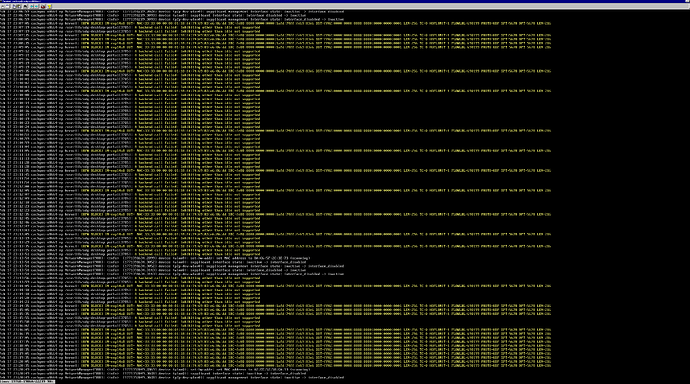690x384 pixels.
Task: Click the system menu icon in title bar
Action: [1, 1]
